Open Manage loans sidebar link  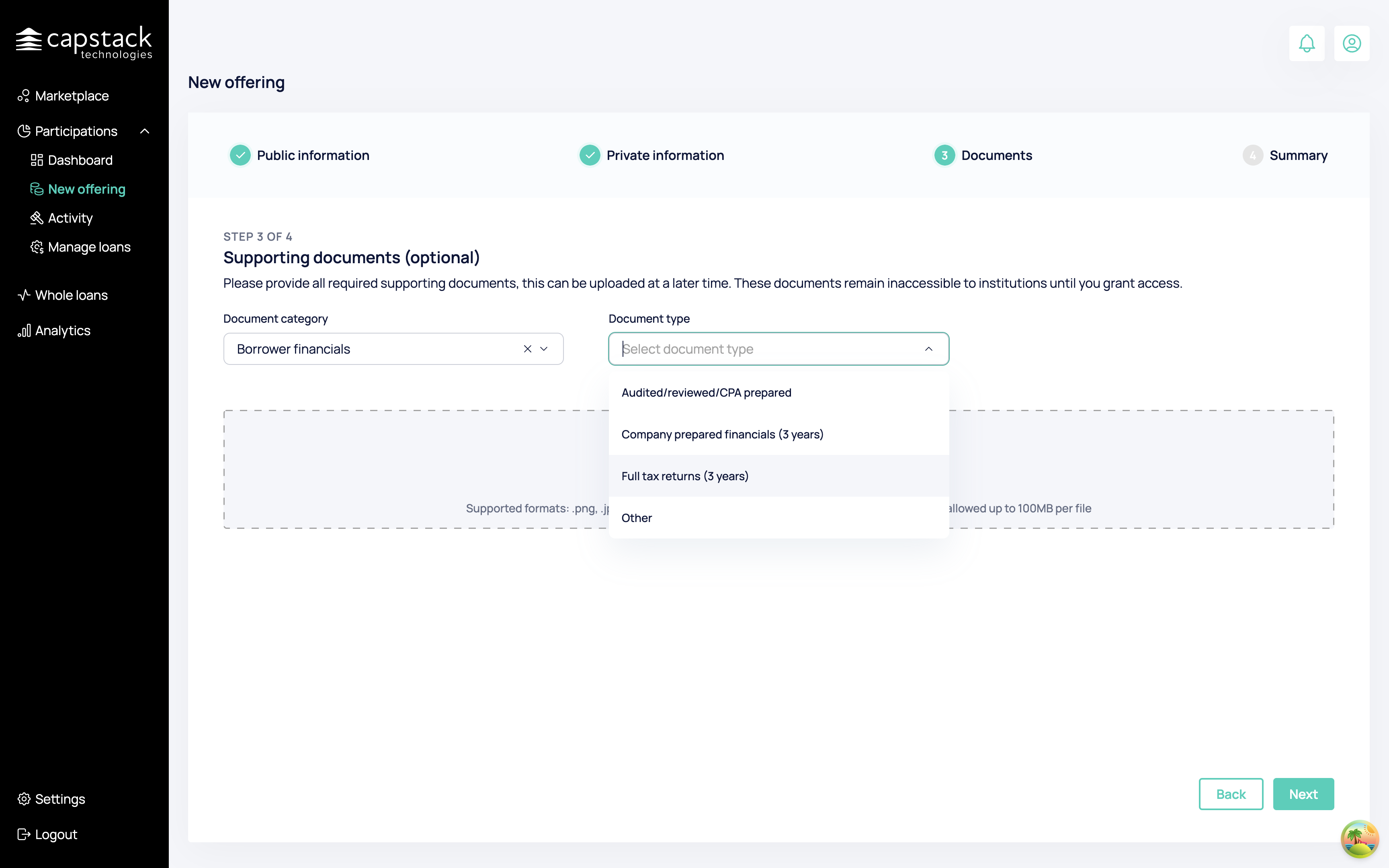click(x=89, y=247)
